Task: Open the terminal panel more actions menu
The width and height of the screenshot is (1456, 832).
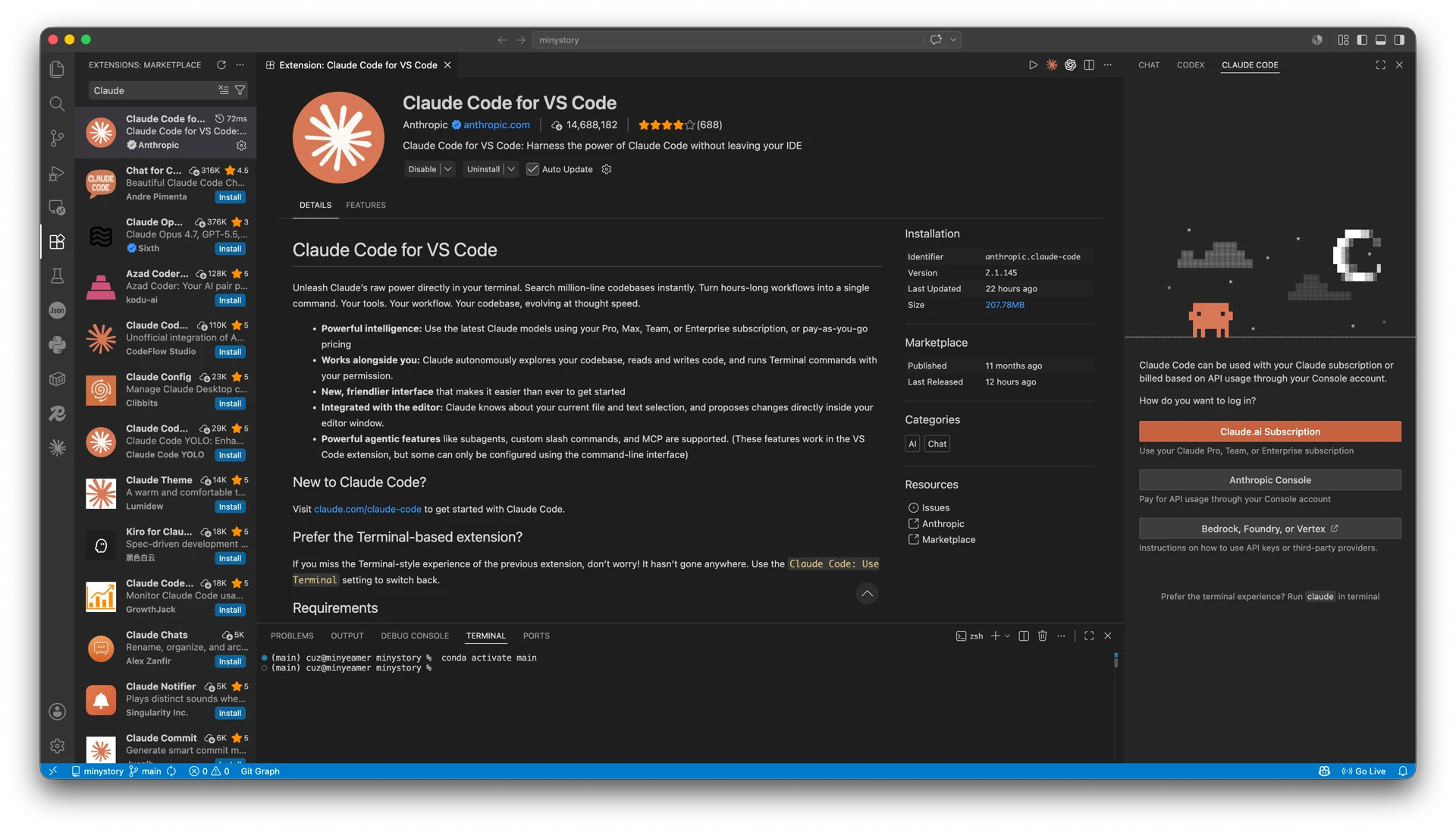Action: click(x=1061, y=636)
